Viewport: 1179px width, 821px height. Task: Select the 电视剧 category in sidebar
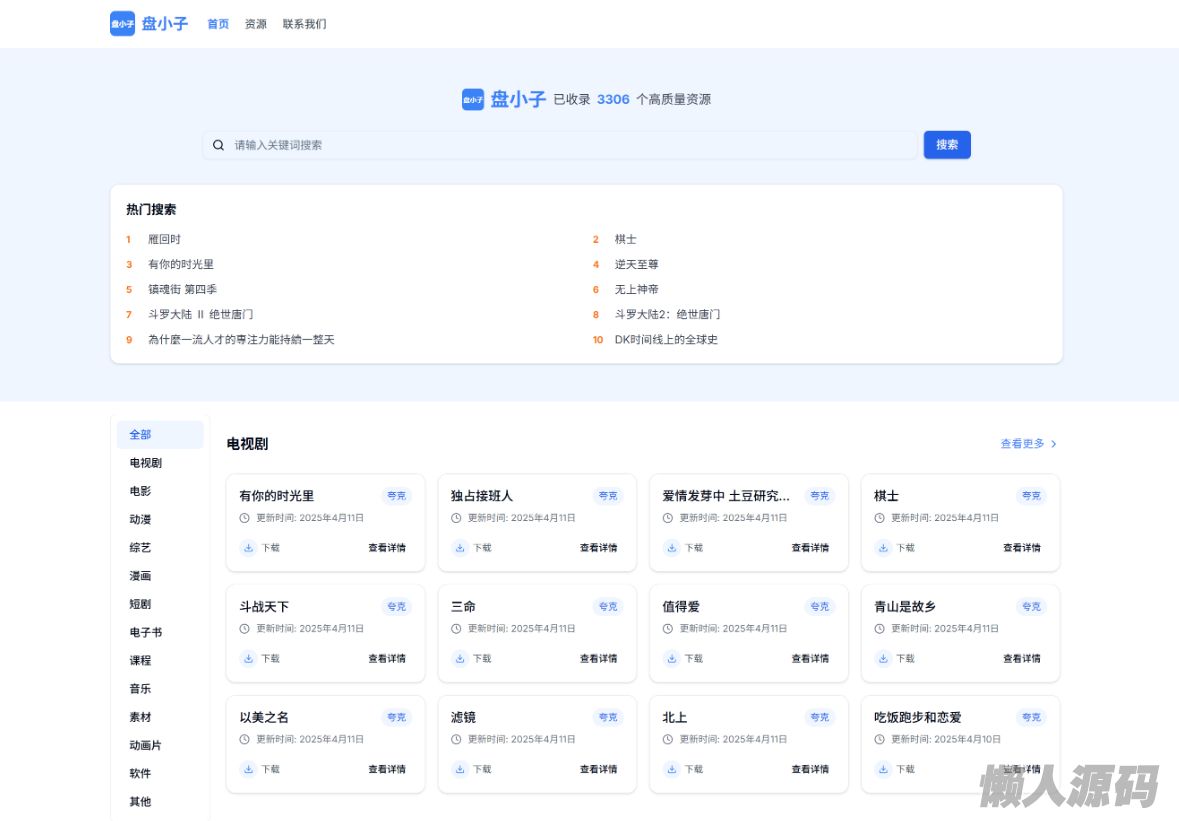160,463
